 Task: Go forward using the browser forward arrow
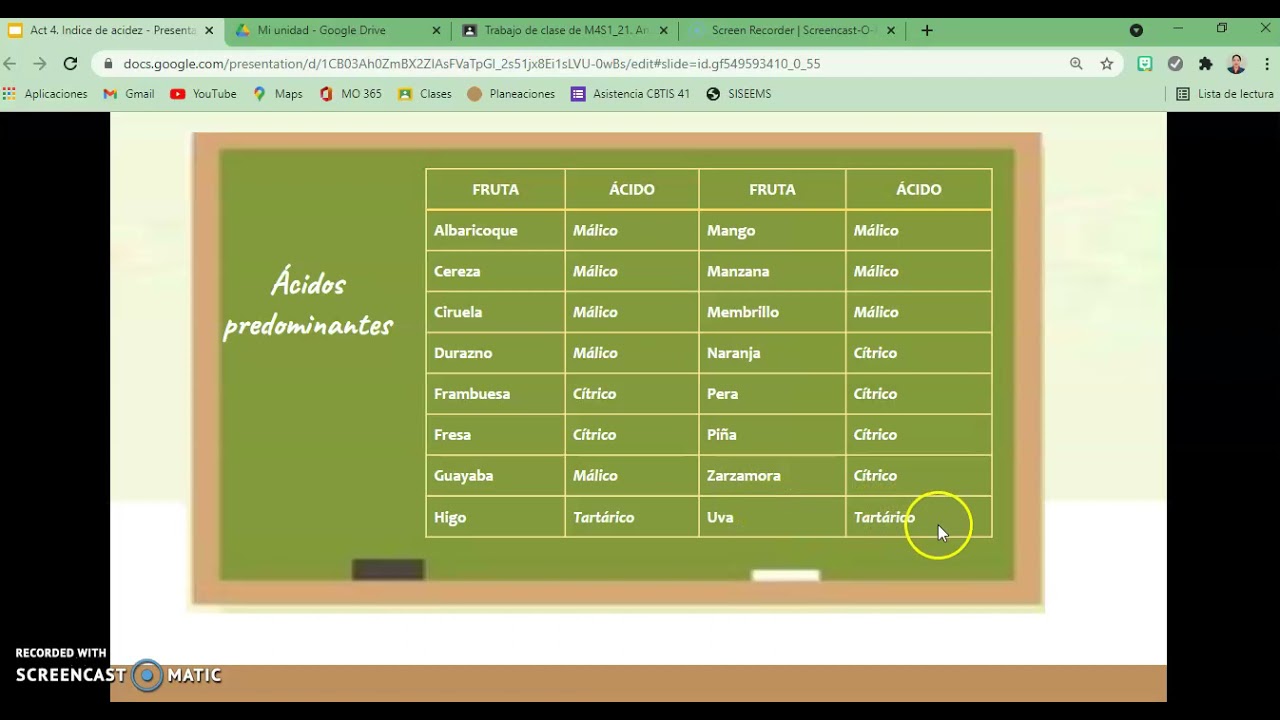40,63
